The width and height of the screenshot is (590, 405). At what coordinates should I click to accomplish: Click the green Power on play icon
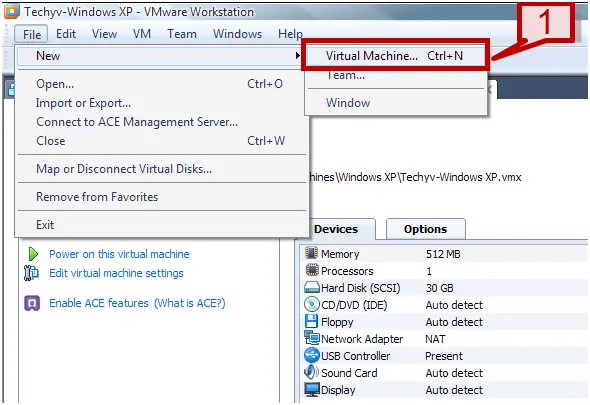(x=33, y=254)
